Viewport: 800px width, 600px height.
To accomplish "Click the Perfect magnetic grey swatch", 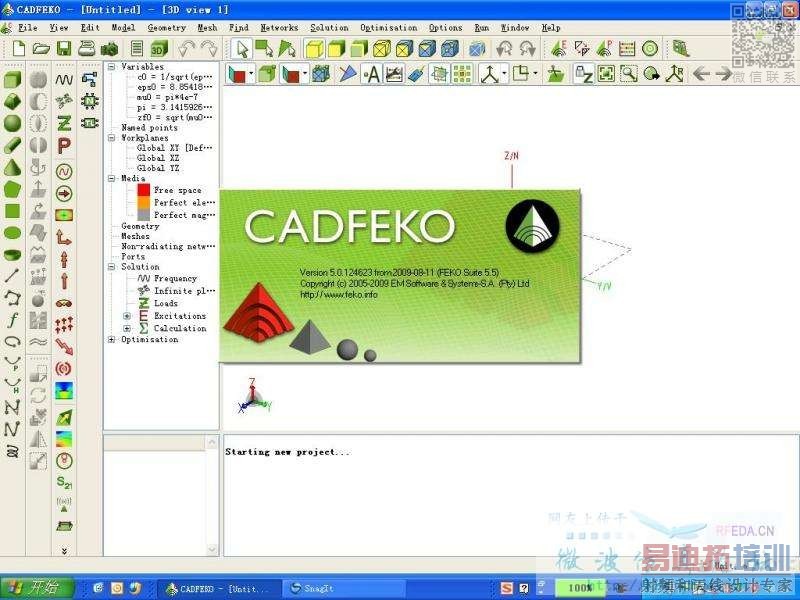I will [144, 215].
